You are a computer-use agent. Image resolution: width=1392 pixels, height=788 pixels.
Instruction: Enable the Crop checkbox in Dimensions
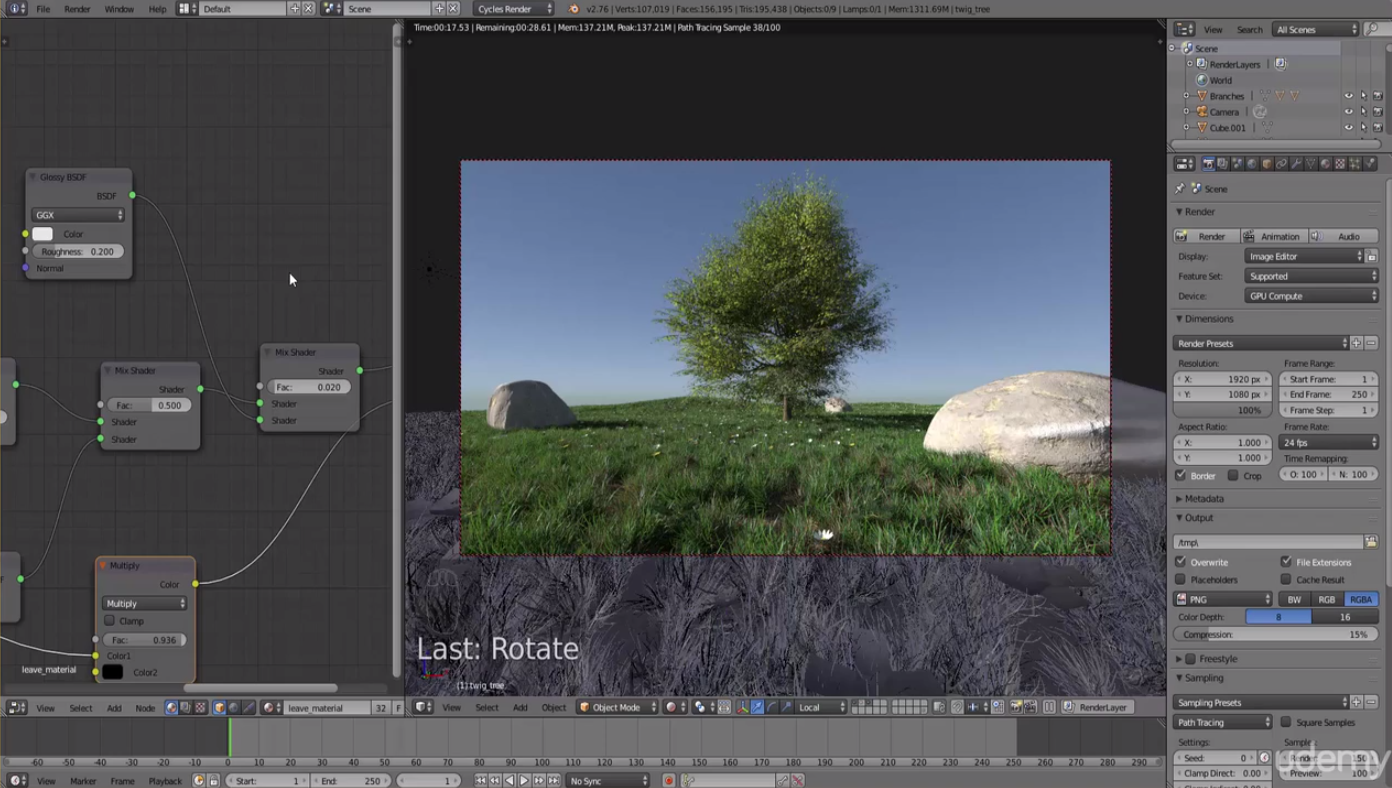1232,475
